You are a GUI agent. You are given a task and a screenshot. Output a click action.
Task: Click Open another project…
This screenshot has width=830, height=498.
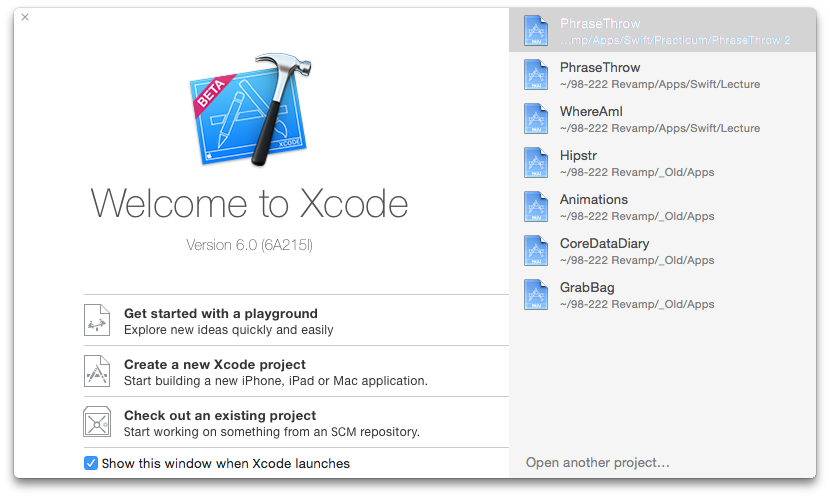(x=598, y=463)
